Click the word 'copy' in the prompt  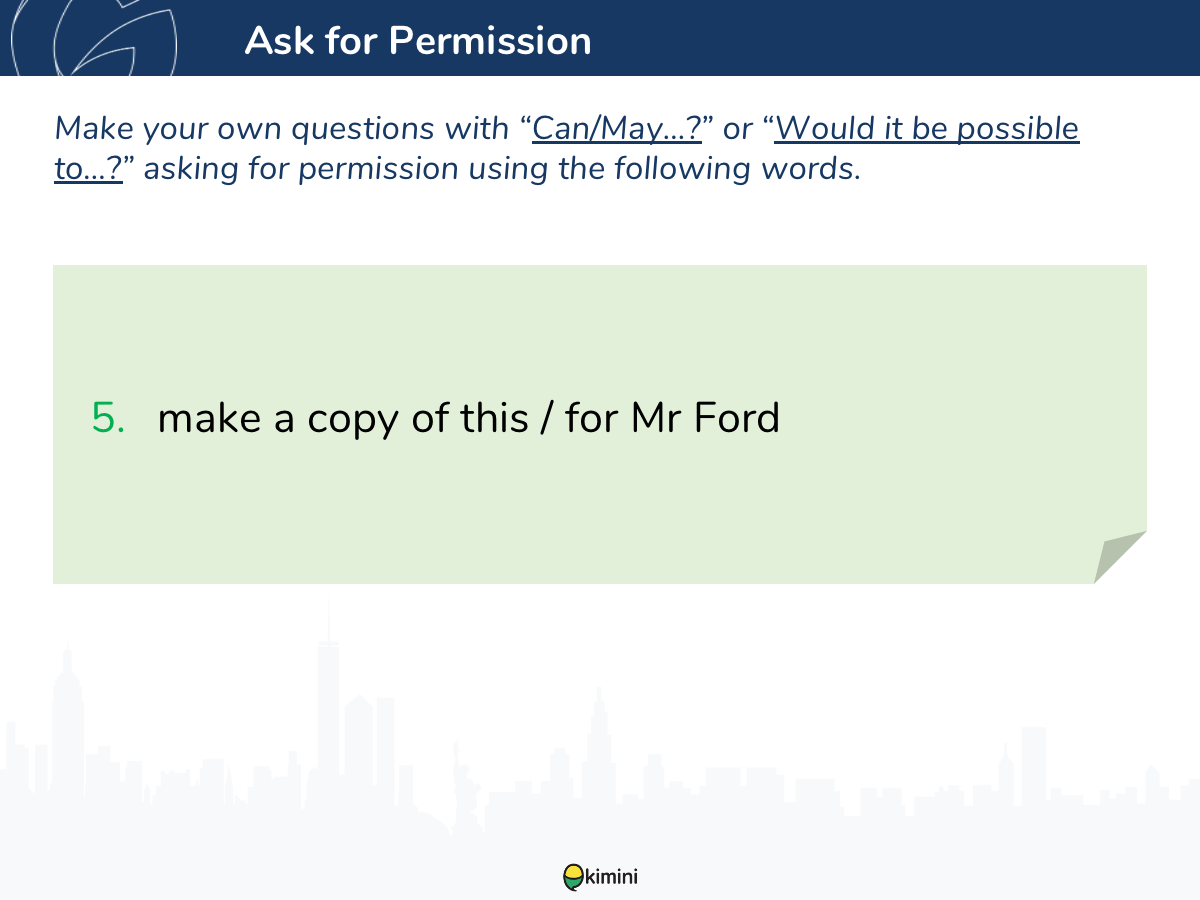tap(353, 419)
